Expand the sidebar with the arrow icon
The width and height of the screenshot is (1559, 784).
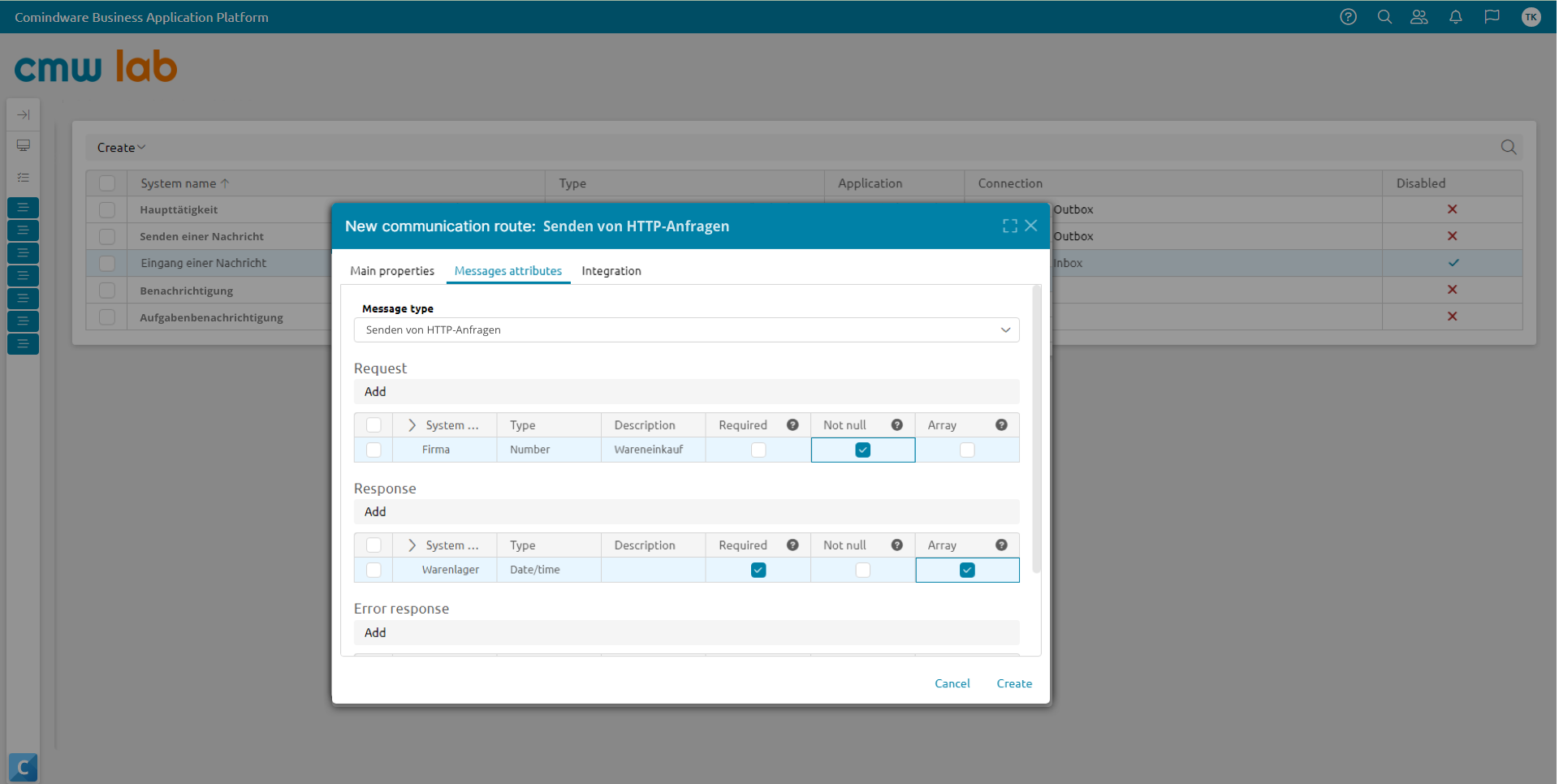pyautogui.click(x=24, y=114)
